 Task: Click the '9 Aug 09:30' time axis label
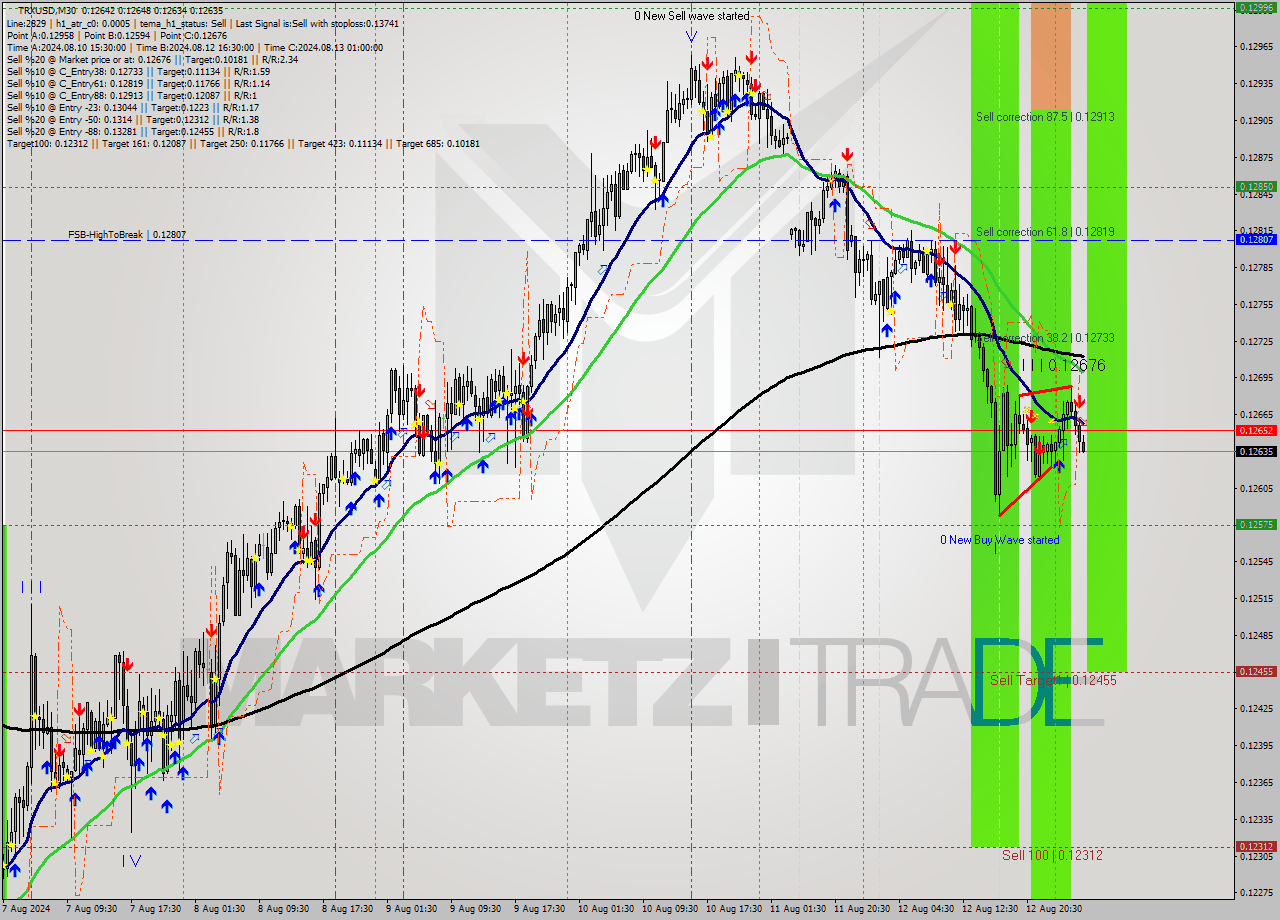click(475, 909)
